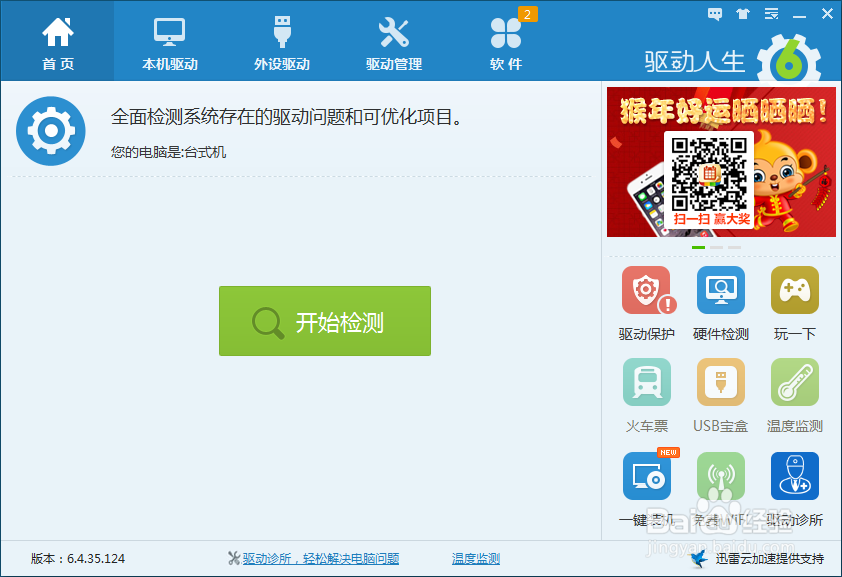This screenshot has width=842, height=577.
Task: Go to the 驱动管理 tab
Action: 394,42
